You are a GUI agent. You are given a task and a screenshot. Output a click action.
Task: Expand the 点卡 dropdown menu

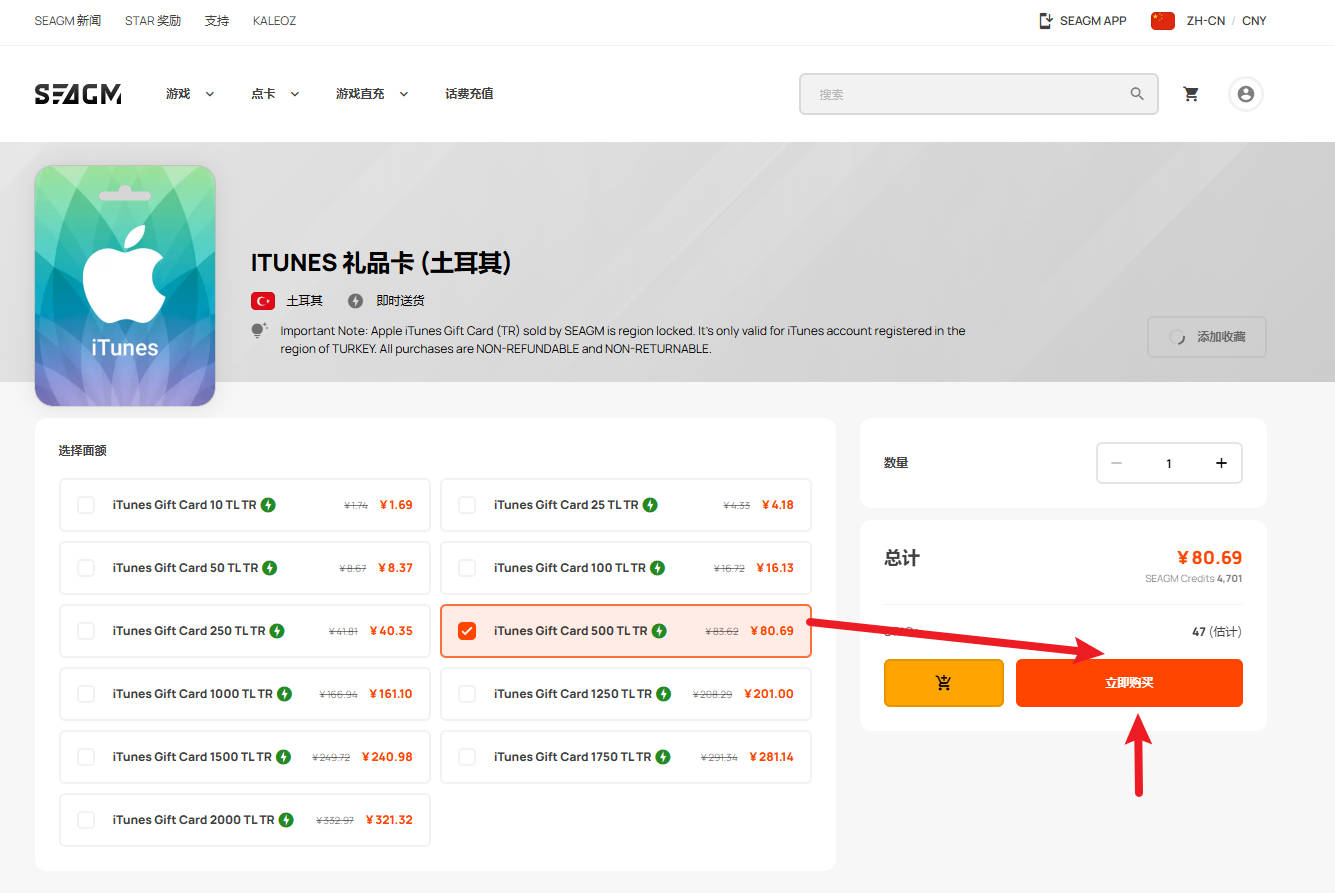[x=275, y=94]
